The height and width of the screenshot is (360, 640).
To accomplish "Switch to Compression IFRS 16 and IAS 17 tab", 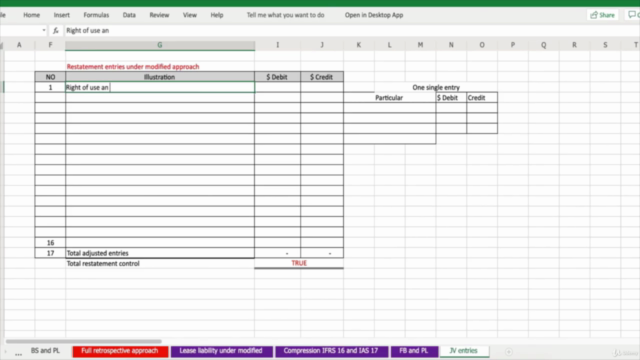I will (x=331, y=351).
